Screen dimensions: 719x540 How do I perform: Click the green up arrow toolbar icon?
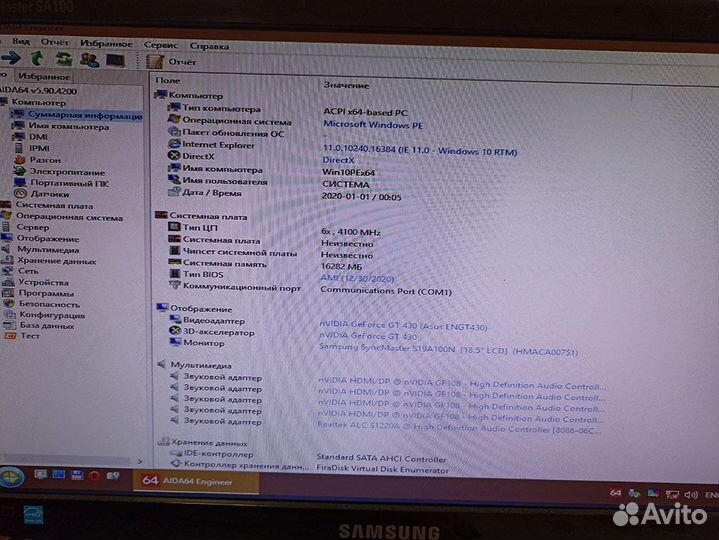[37, 58]
